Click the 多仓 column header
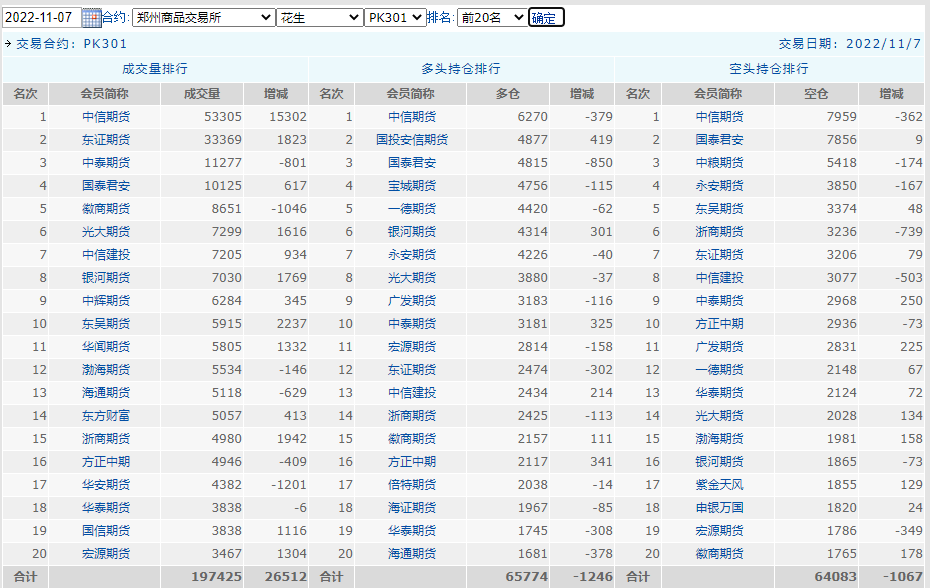 click(508, 94)
